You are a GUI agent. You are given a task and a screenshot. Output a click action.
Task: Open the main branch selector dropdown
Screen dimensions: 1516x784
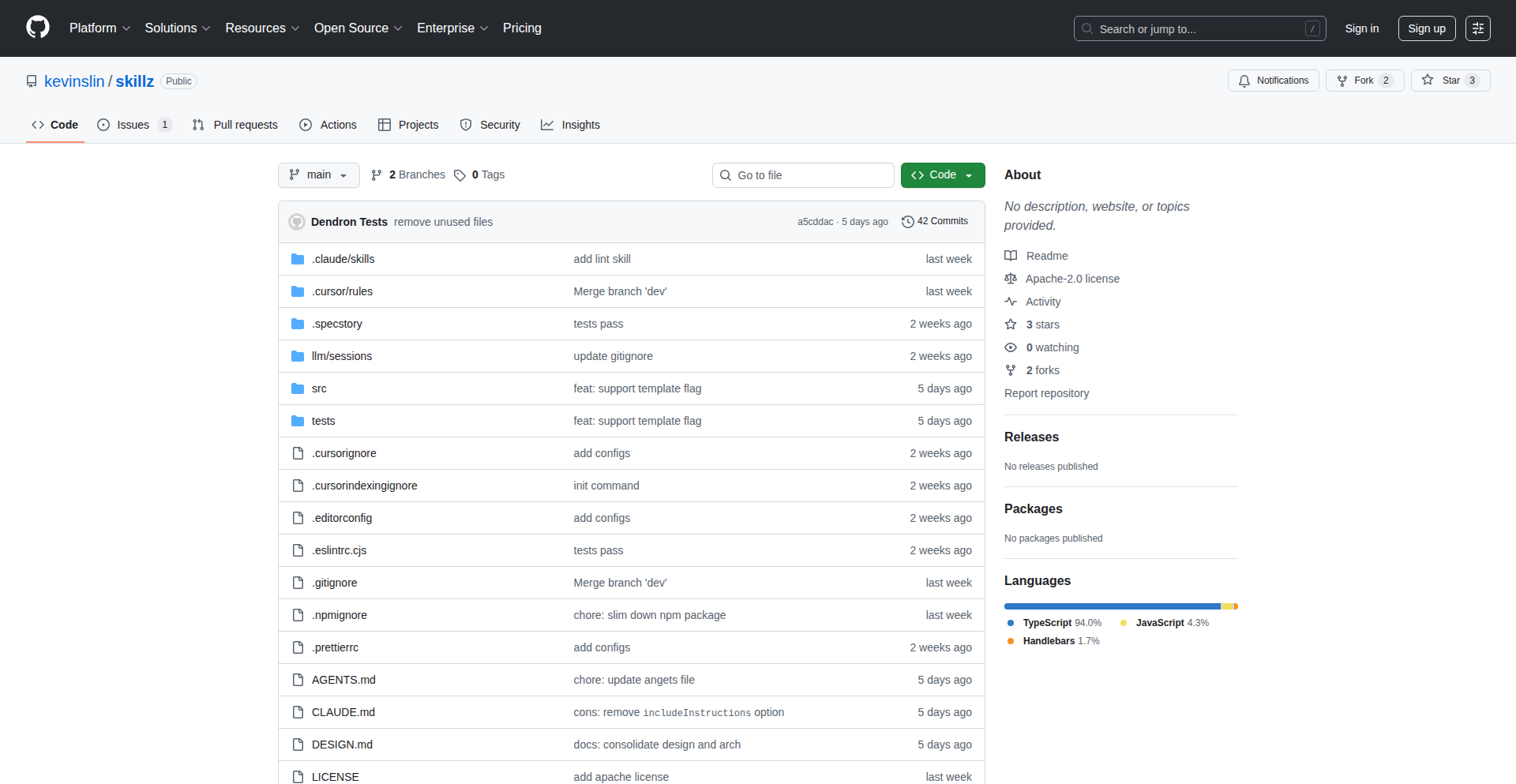318,174
